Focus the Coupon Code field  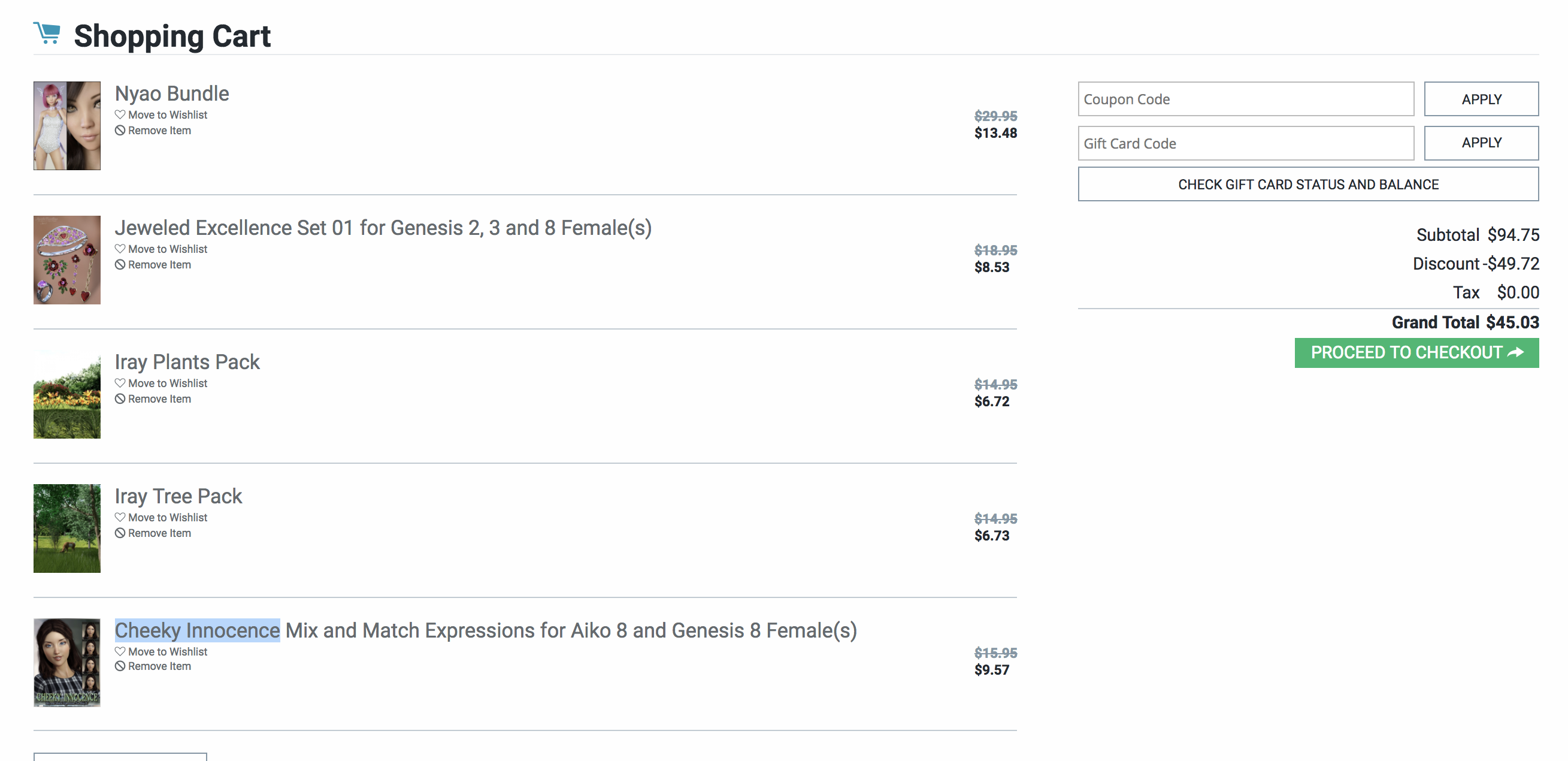1245,99
